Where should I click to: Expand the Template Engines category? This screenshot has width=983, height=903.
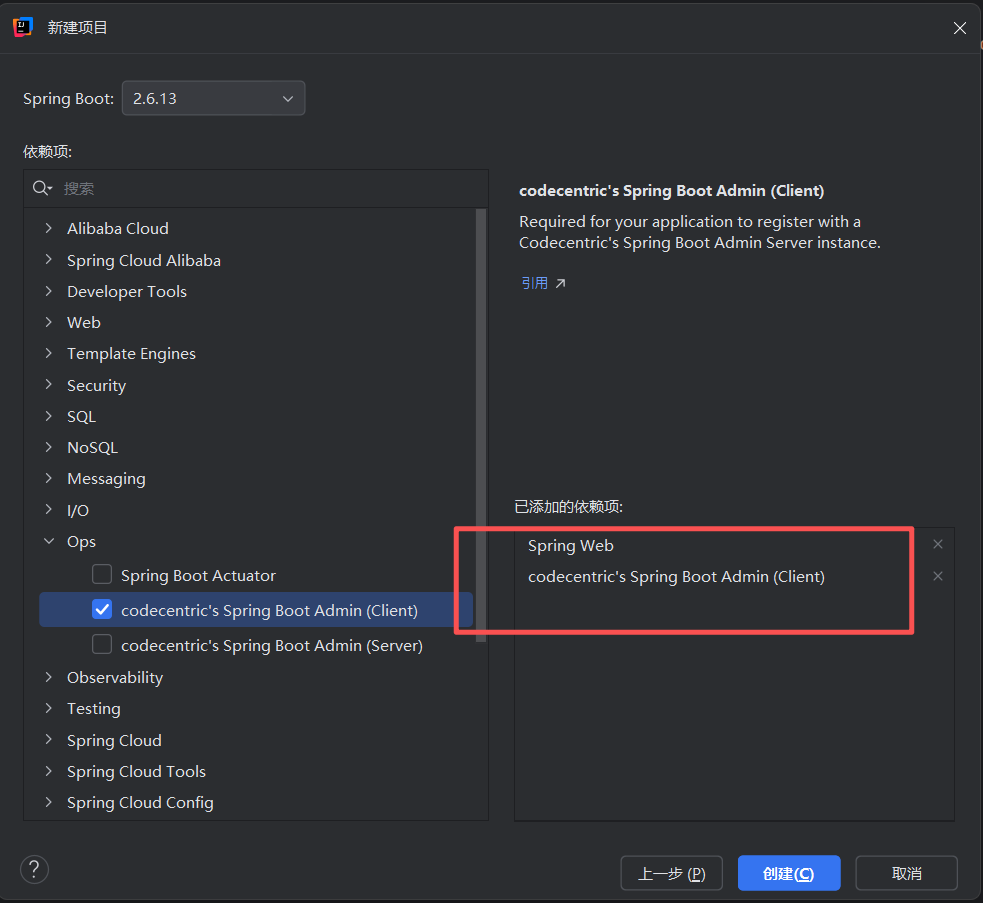coord(49,353)
